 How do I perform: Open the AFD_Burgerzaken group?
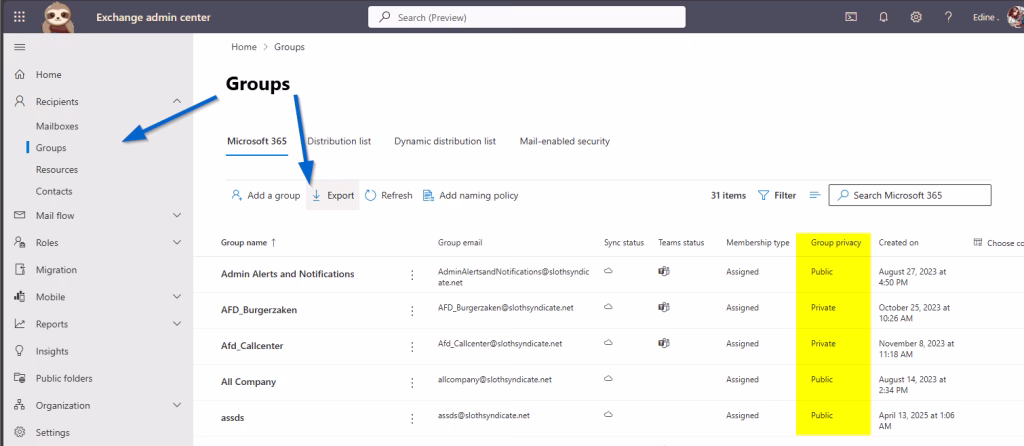tap(259, 310)
